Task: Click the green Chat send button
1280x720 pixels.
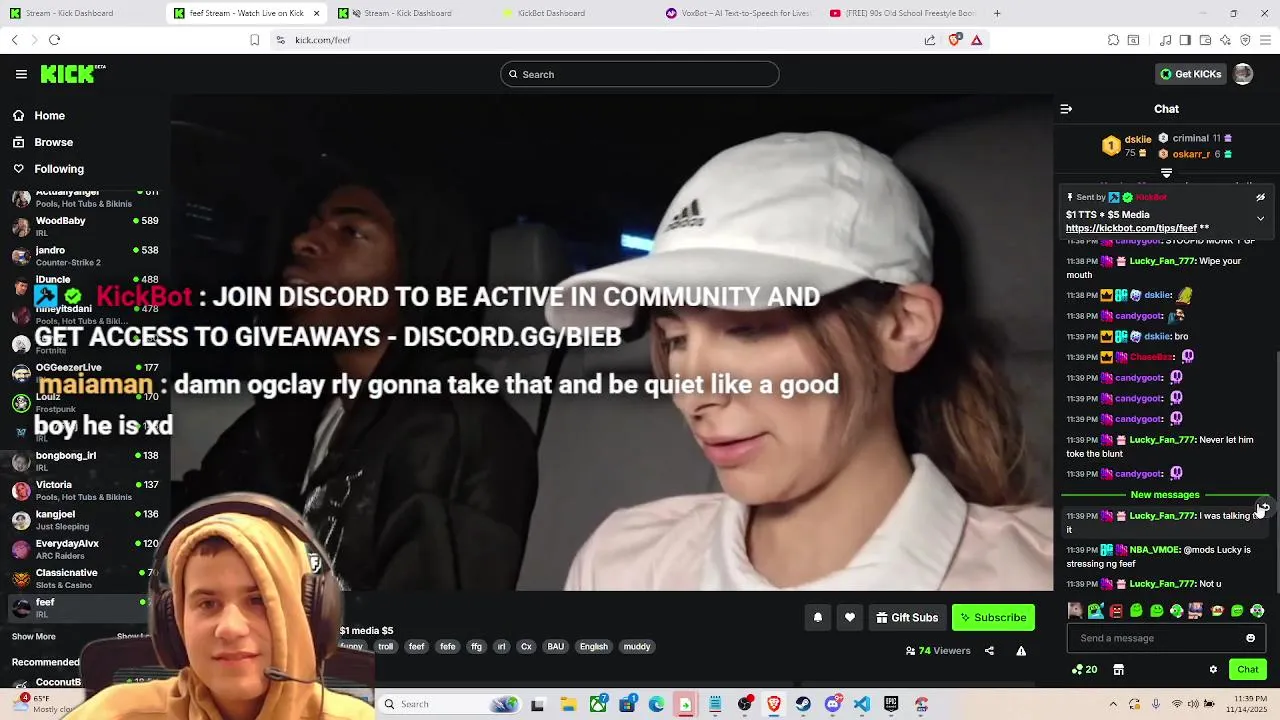Action: (x=1248, y=670)
